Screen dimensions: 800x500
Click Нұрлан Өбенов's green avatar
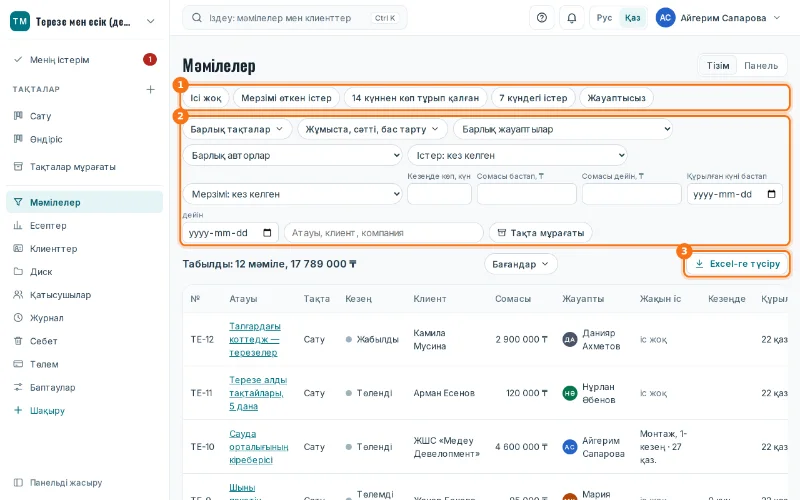pos(569,393)
